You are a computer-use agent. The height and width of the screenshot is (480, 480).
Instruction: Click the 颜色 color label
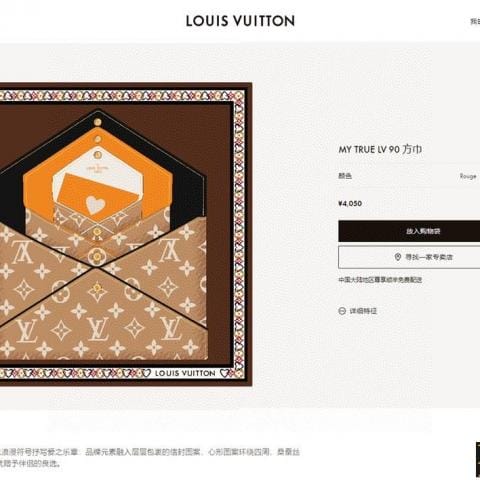[345, 176]
